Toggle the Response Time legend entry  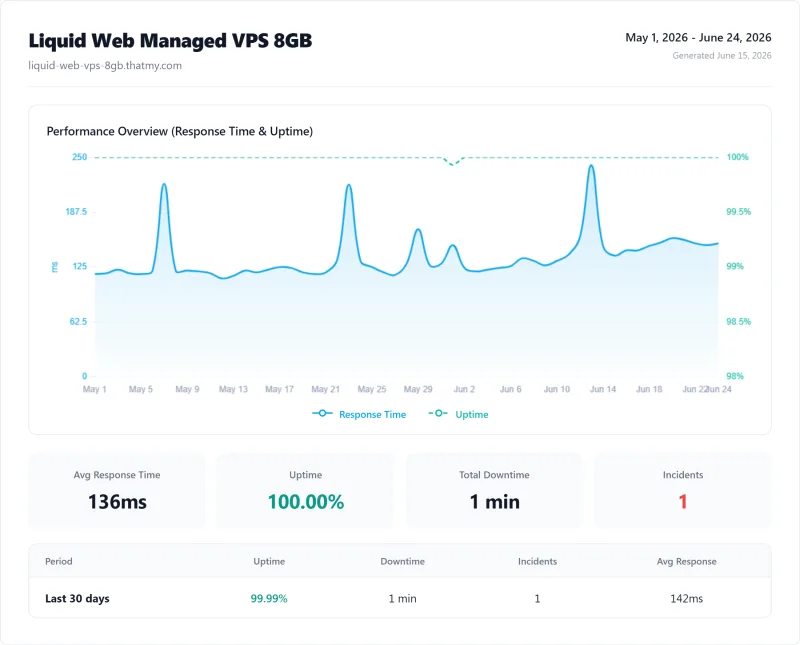click(359, 414)
